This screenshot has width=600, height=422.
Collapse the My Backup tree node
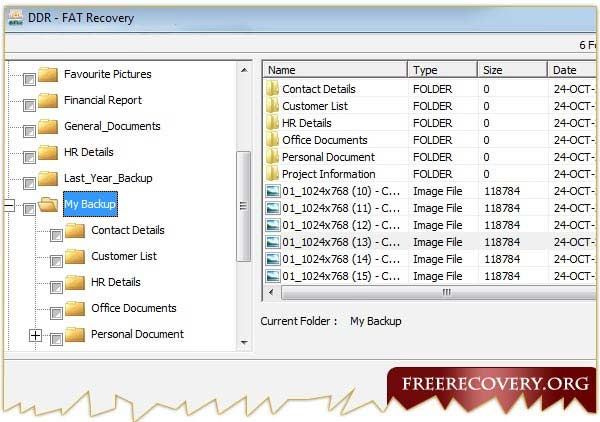pyautogui.click(x=9, y=205)
